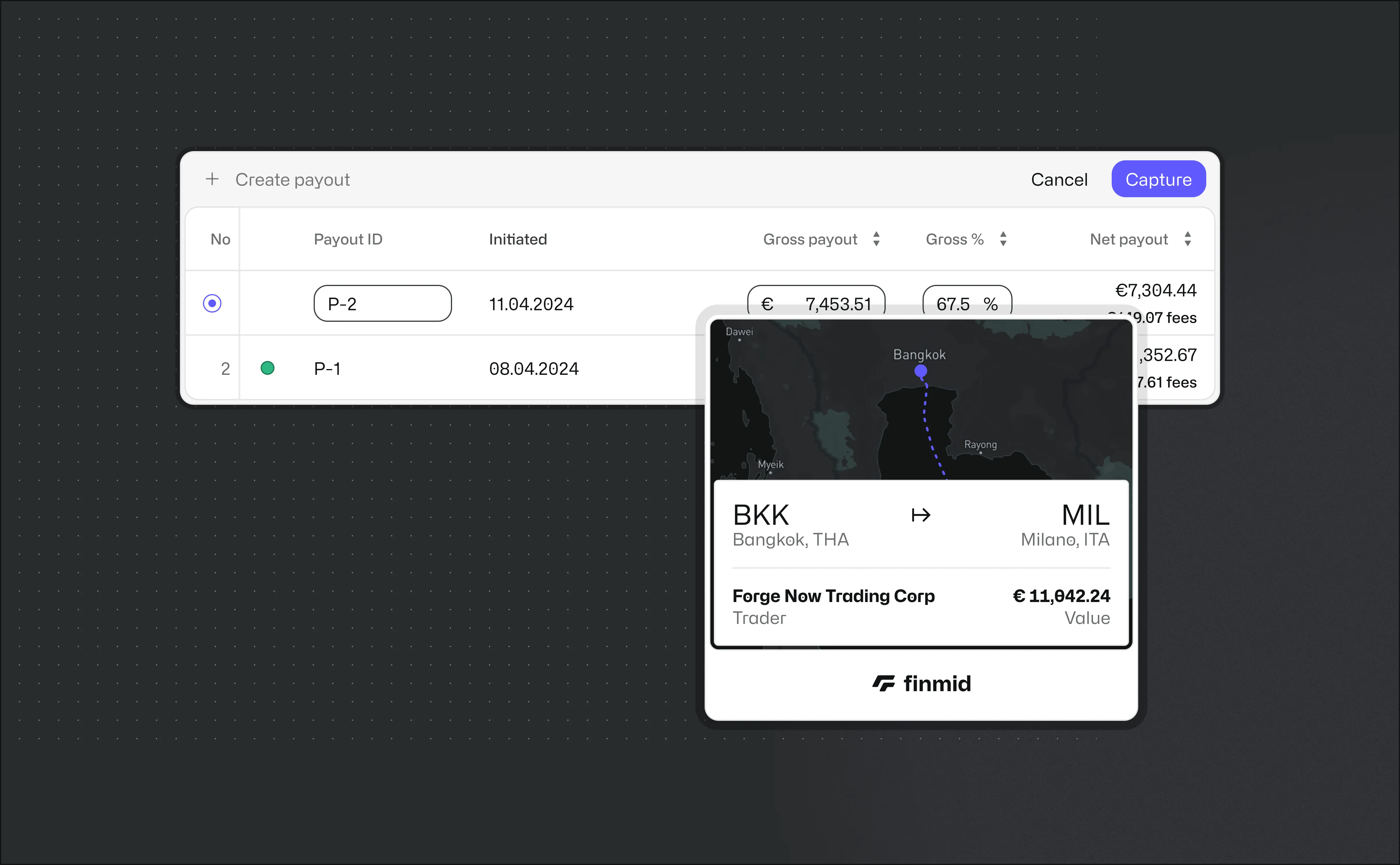Image resolution: width=1400 pixels, height=865 pixels.
Task: Click the P-2 payout ID input field
Action: click(x=383, y=303)
